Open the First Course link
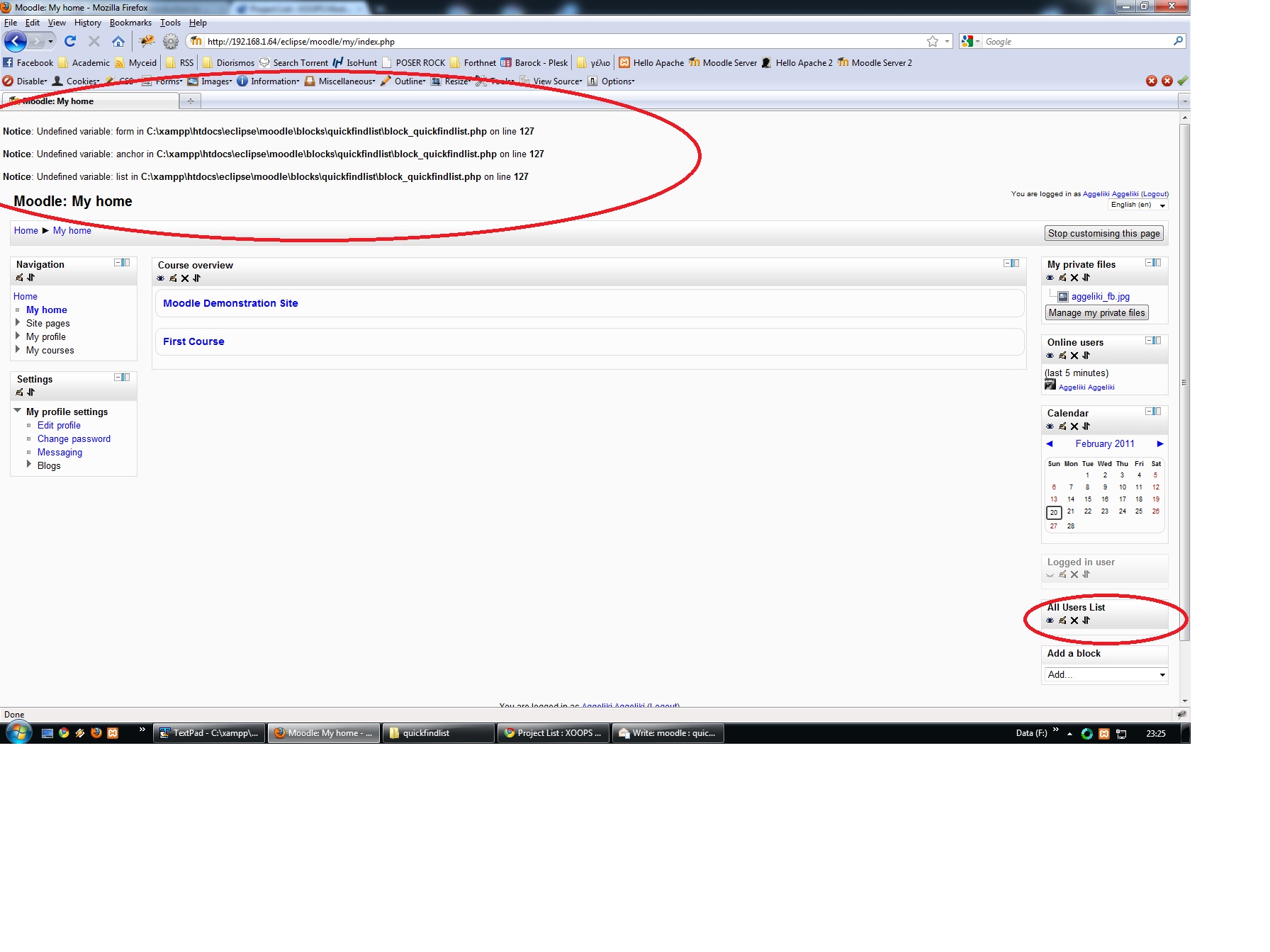 [x=193, y=341]
